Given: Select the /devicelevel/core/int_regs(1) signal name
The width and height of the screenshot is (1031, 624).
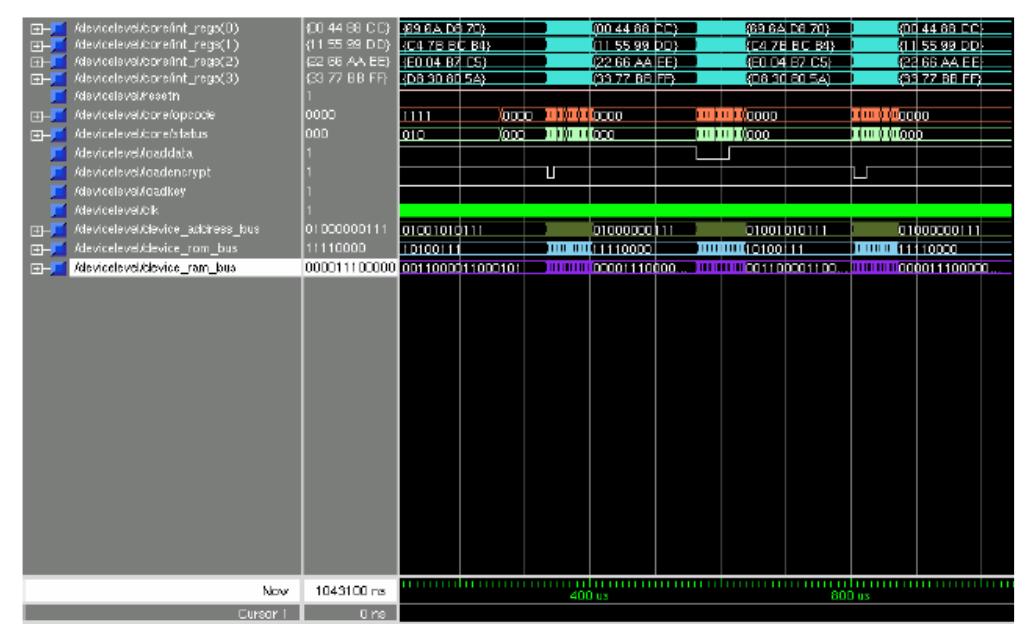Looking at the screenshot, I should pyautogui.click(x=156, y=45).
